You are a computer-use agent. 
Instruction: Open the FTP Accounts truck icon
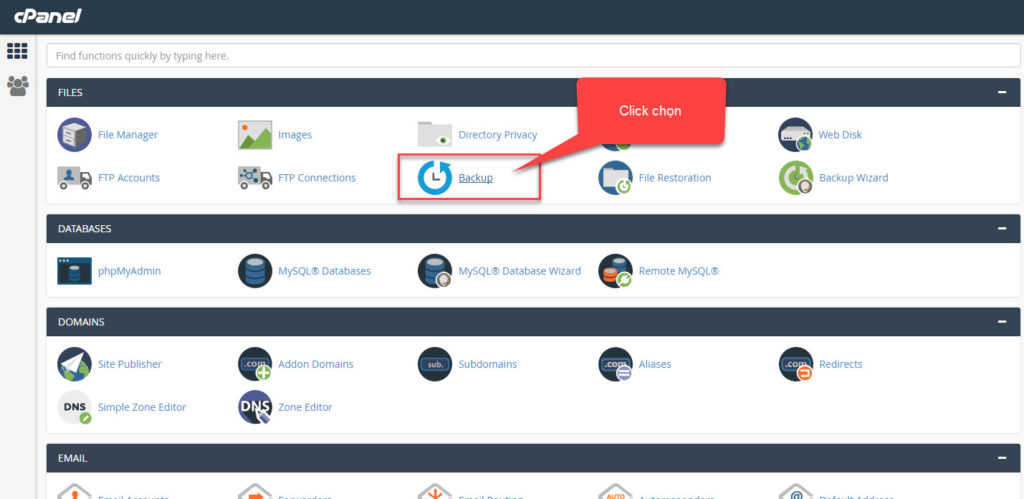click(74, 178)
